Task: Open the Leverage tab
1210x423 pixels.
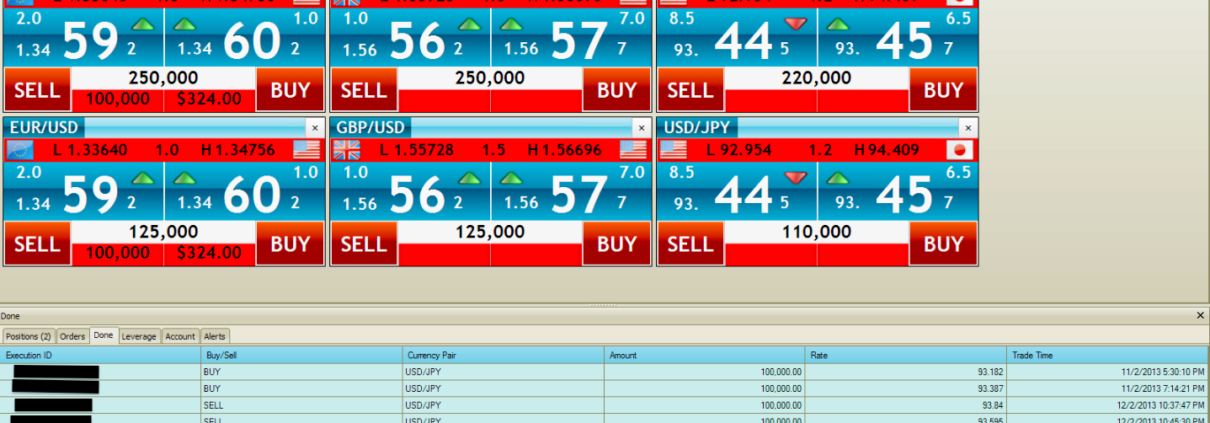Action: (139, 336)
